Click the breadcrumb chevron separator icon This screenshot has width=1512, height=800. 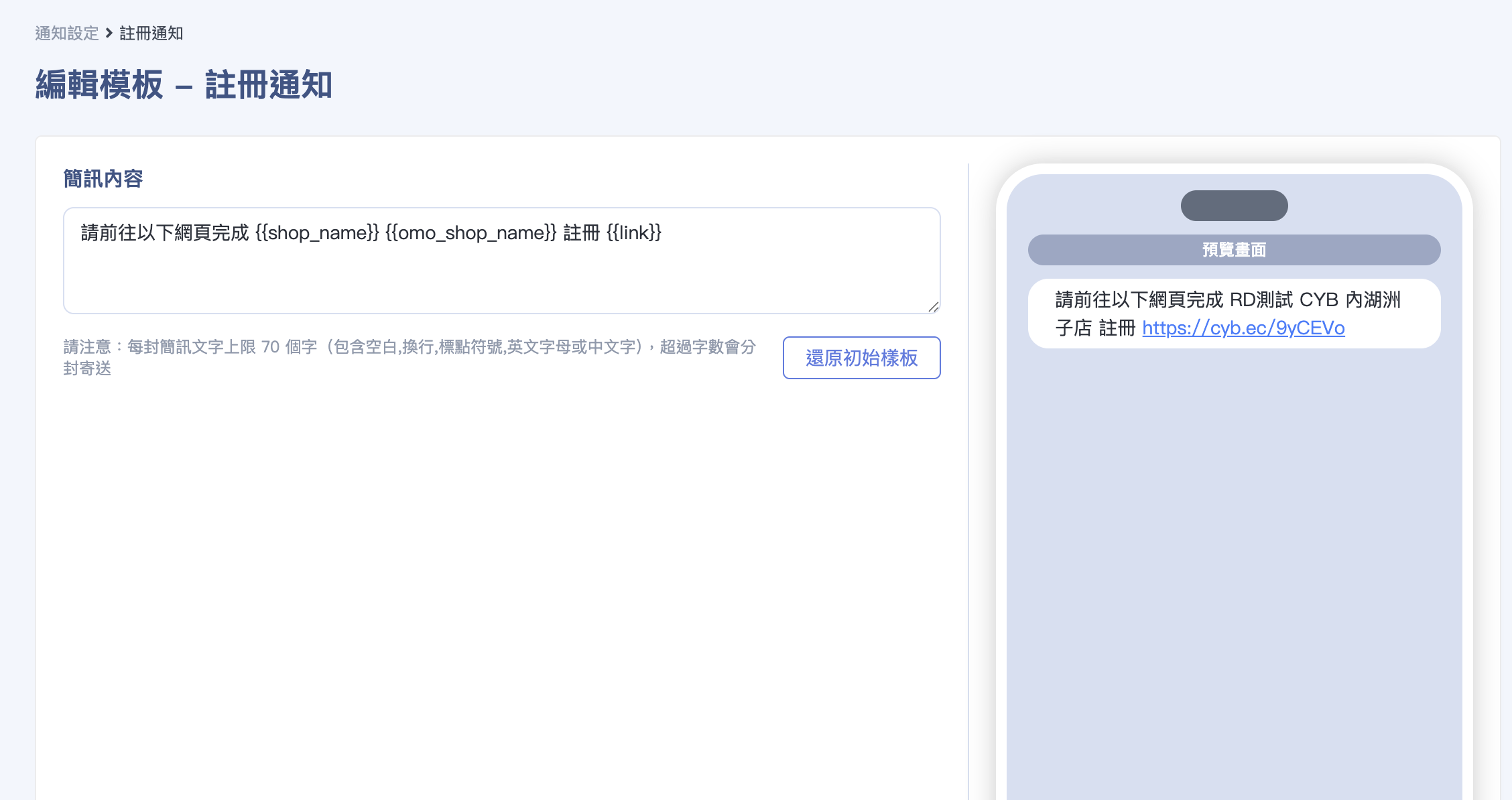coord(107,33)
